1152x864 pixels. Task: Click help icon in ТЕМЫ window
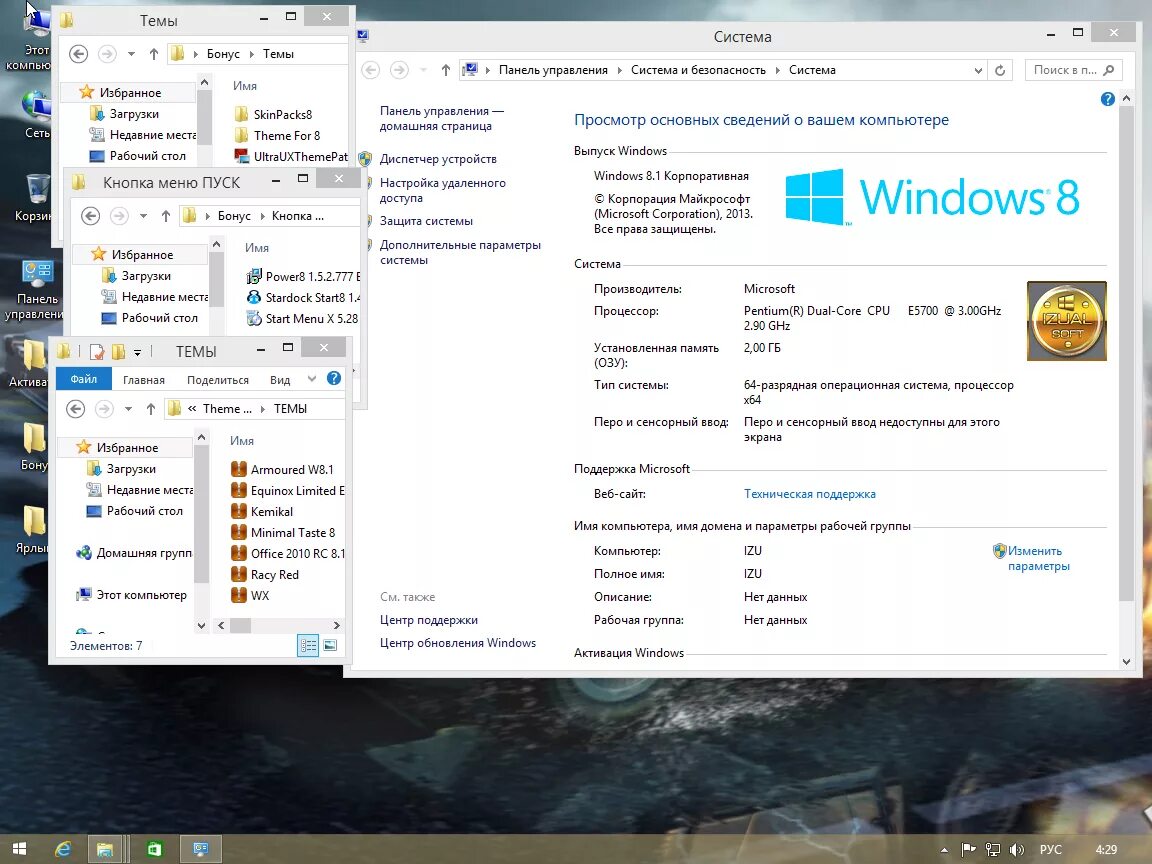(x=334, y=378)
